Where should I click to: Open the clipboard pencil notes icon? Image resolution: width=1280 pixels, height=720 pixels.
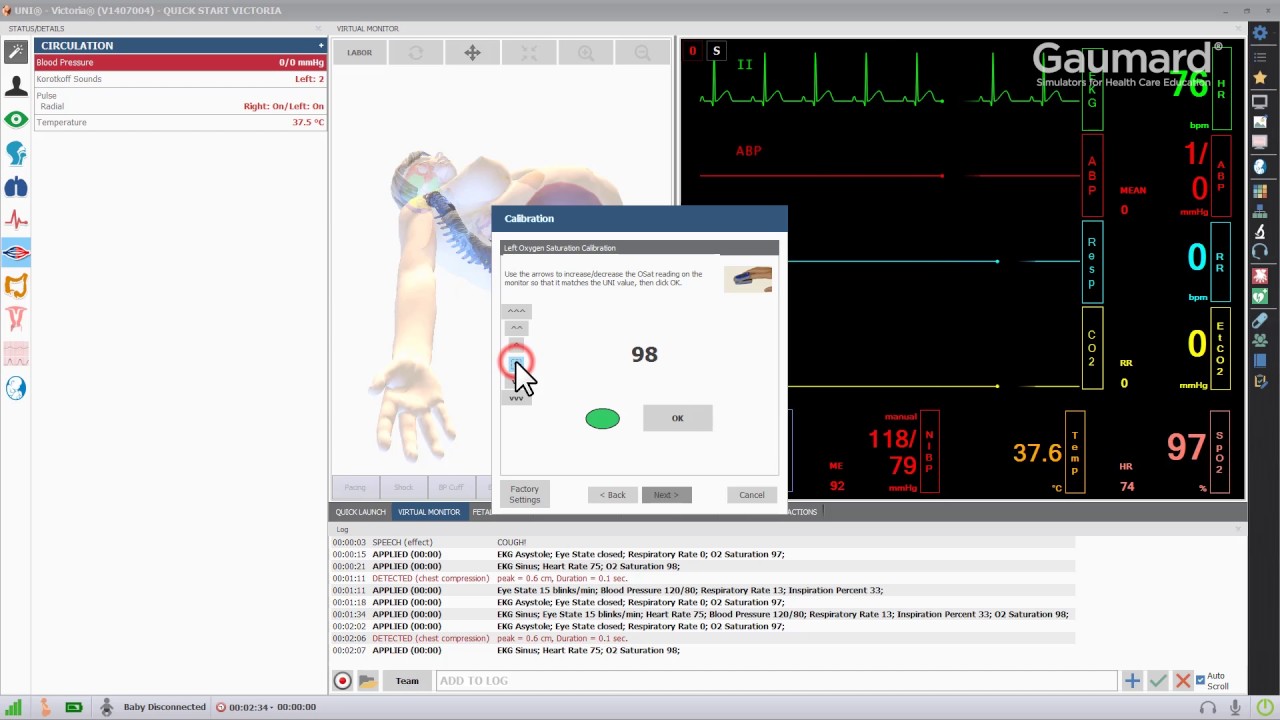click(1260, 381)
